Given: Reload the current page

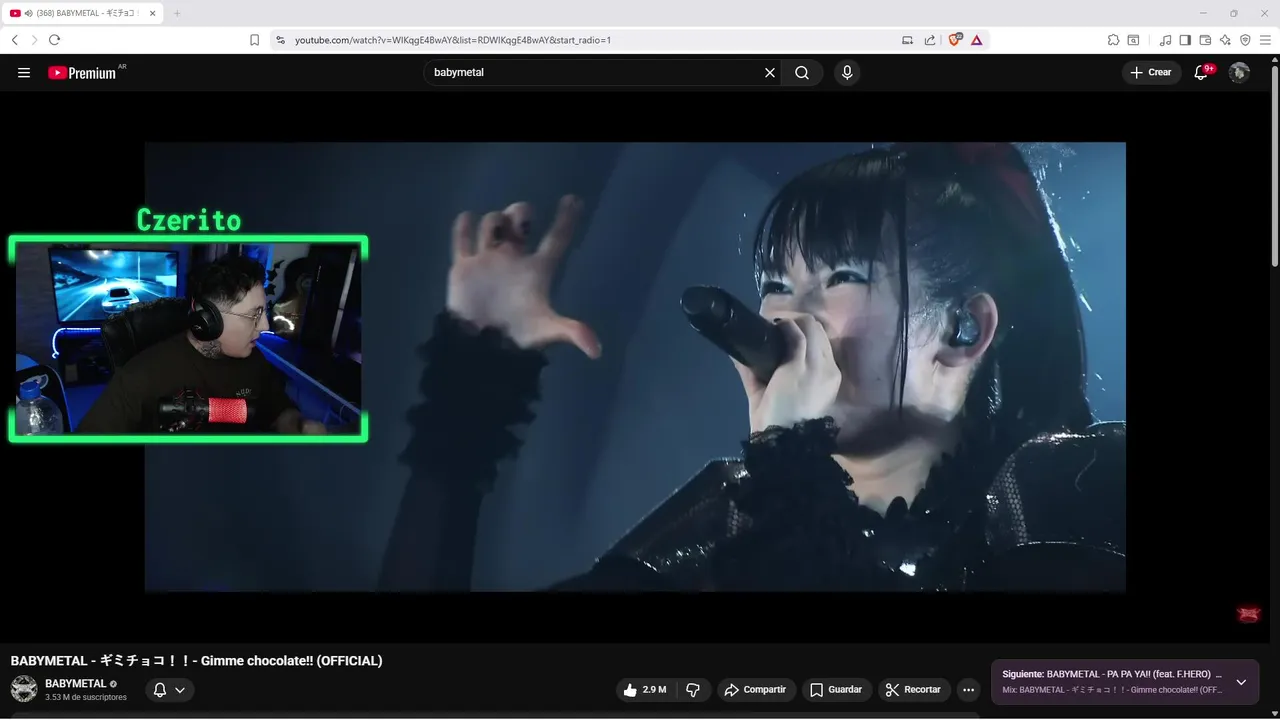Looking at the screenshot, I should [54, 40].
